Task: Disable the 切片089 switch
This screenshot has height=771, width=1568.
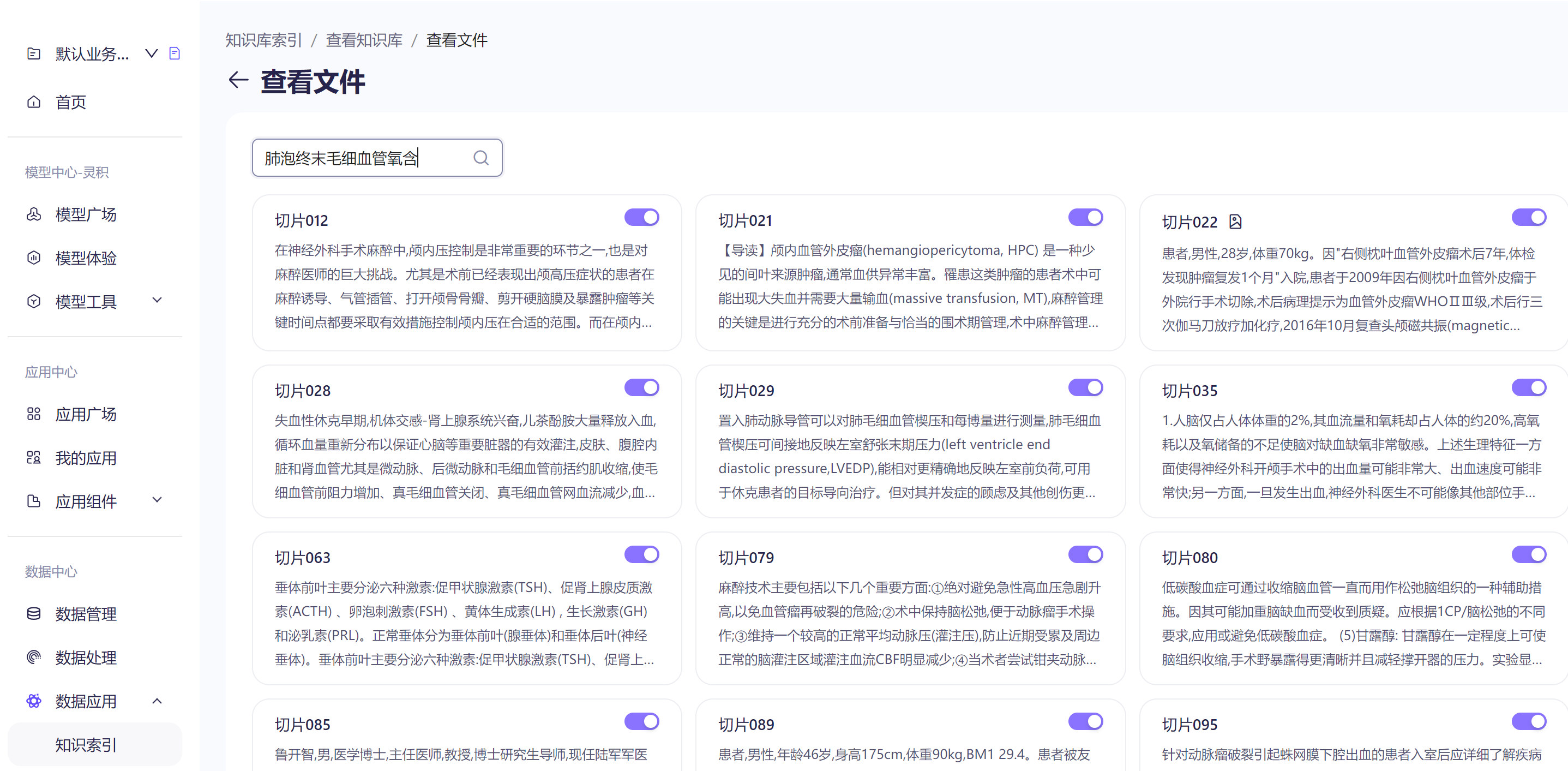Action: [x=1085, y=722]
